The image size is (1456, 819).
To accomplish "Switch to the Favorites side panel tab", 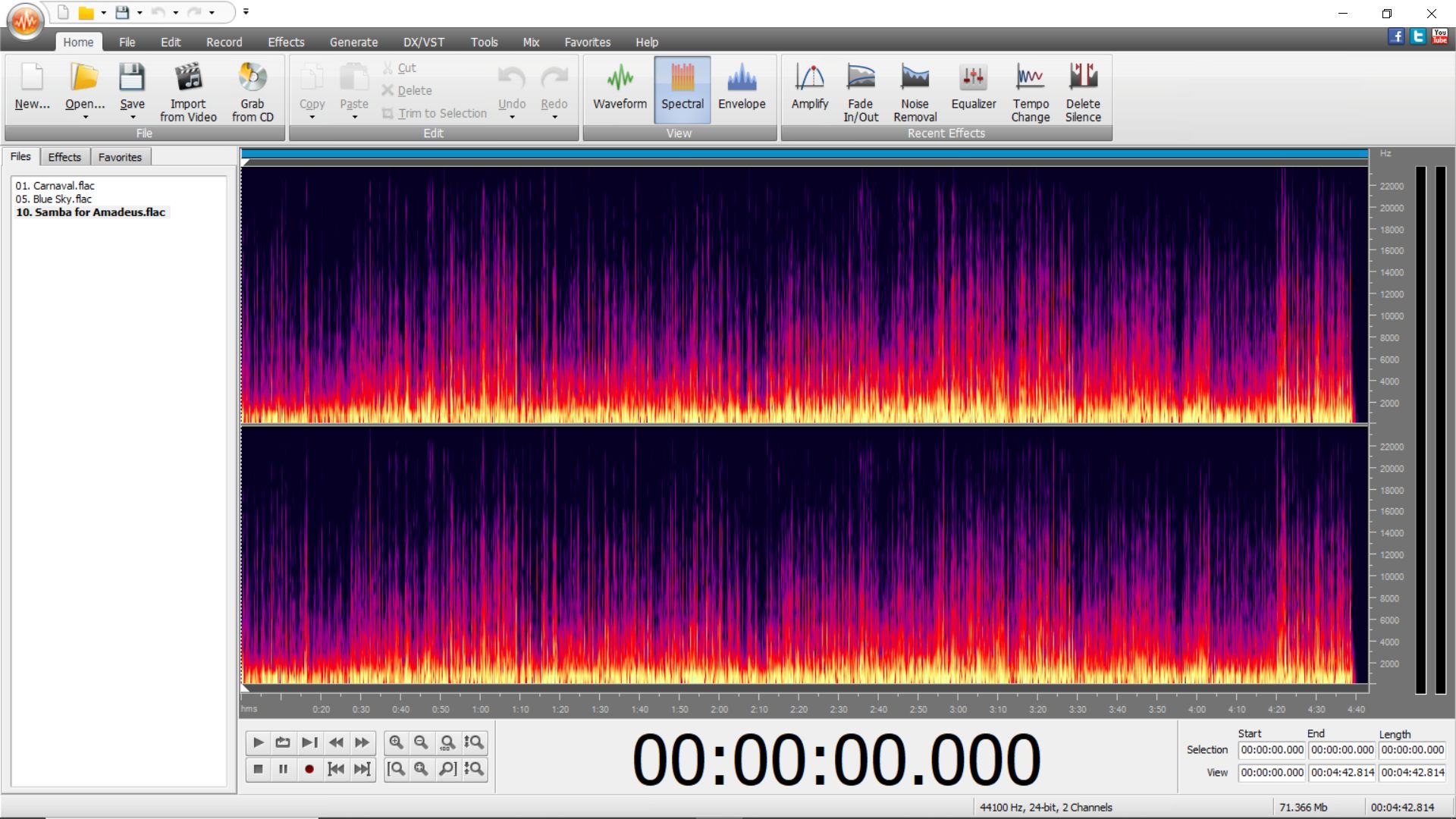I will [x=120, y=157].
